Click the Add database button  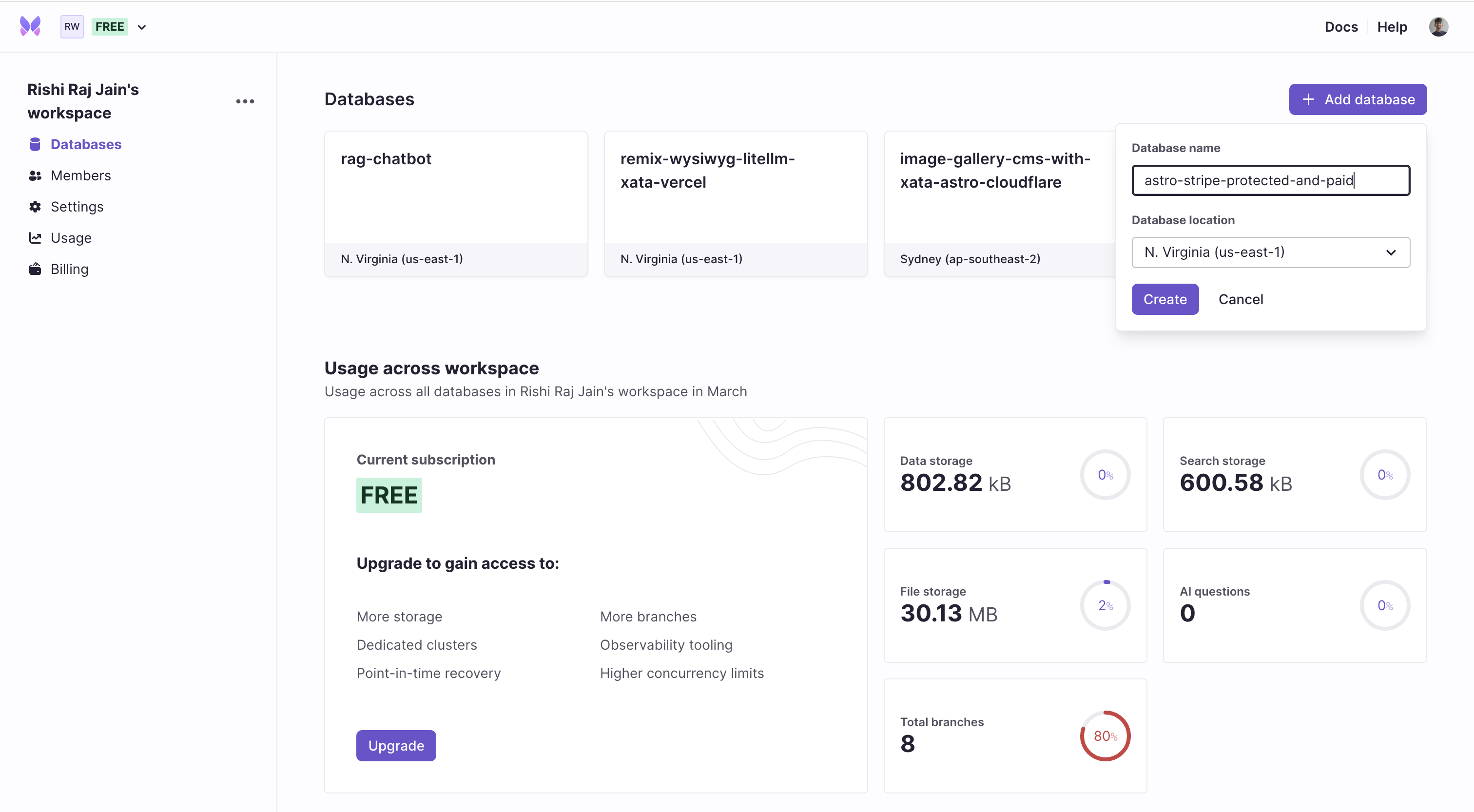[1358, 99]
